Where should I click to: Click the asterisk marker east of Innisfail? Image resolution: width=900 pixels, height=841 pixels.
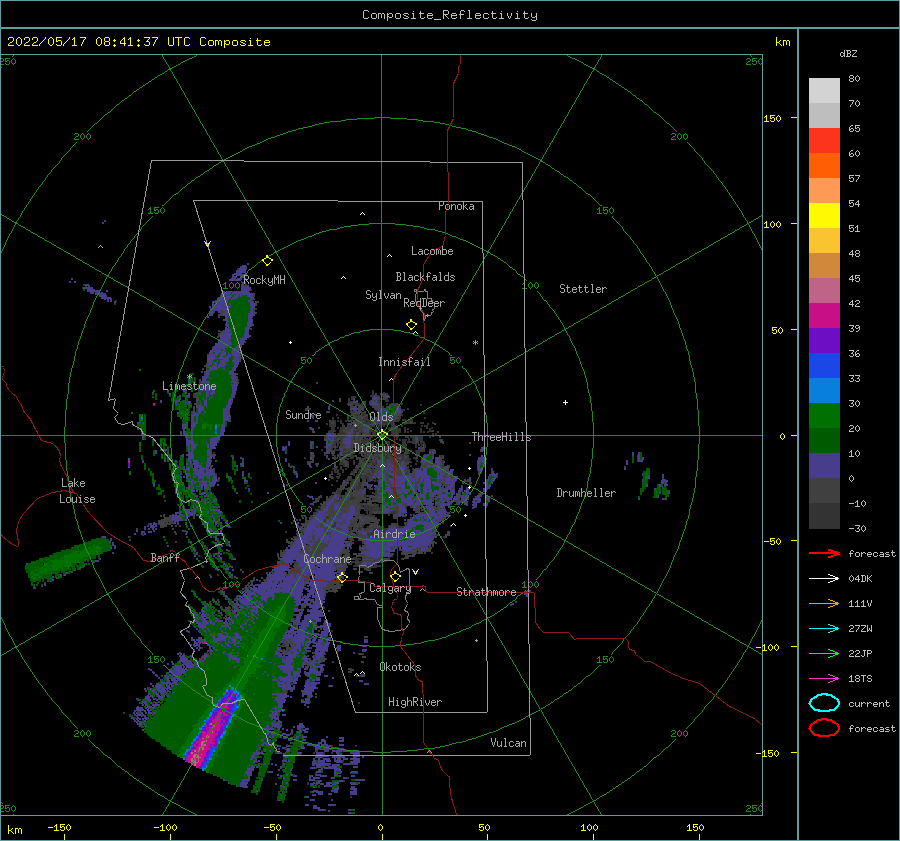[x=475, y=343]
